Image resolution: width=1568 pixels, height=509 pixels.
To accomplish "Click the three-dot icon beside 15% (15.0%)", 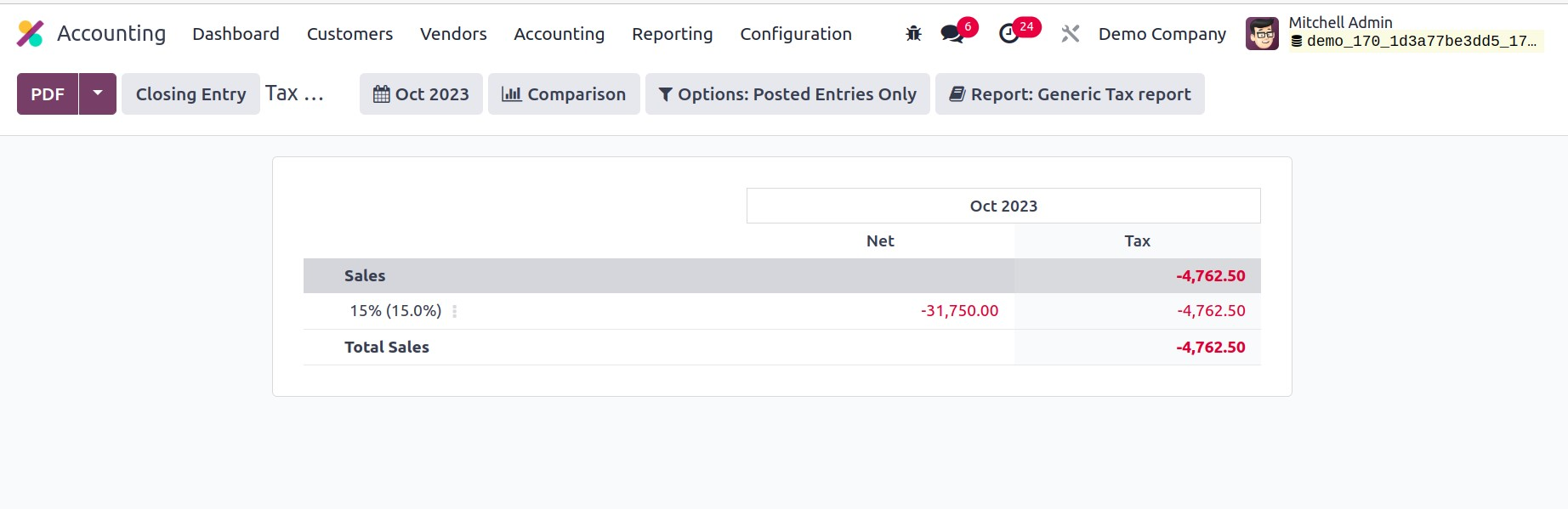I will (x=455, y=312).
